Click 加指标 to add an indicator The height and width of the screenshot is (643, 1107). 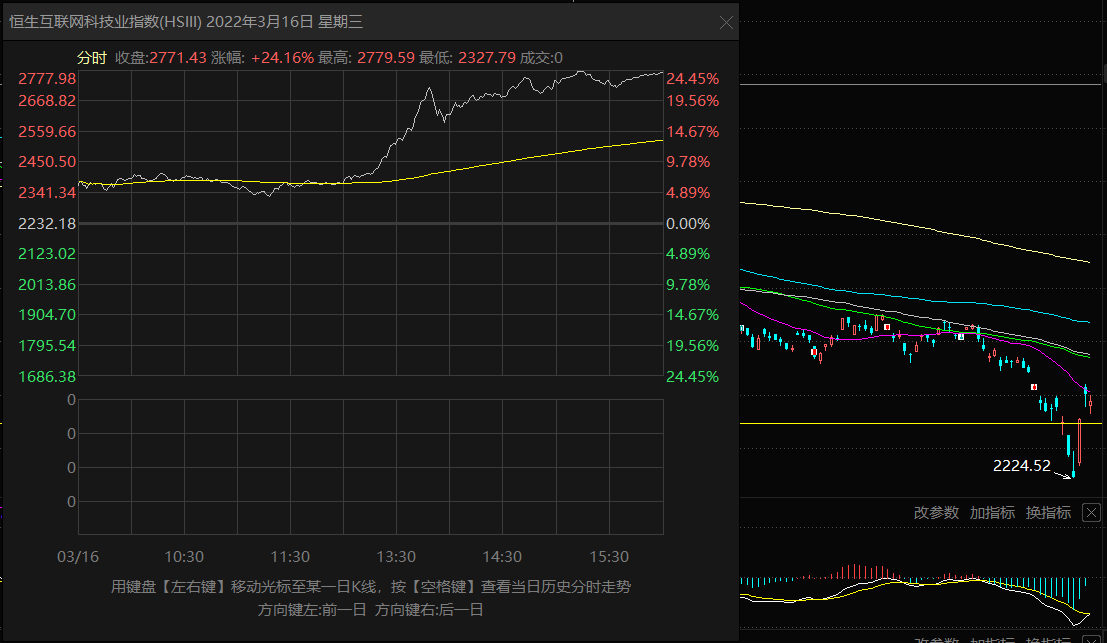click(992, 512)
